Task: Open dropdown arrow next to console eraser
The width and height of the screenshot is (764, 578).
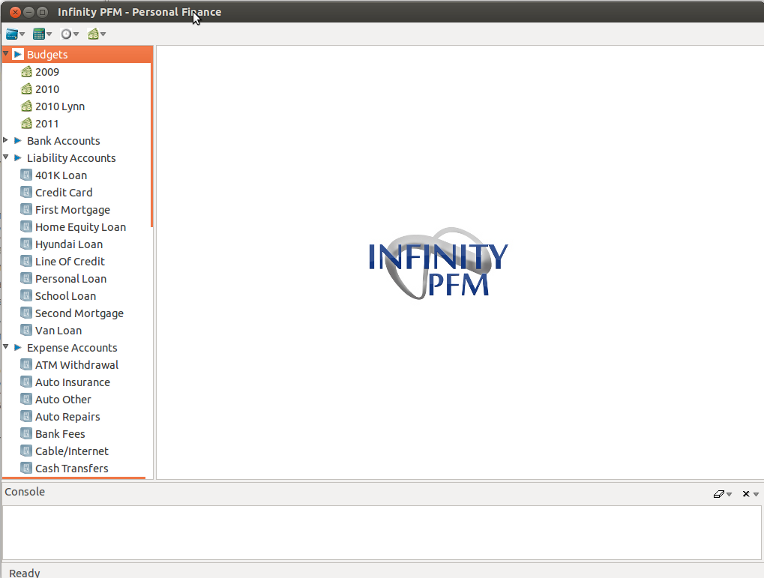Action: 729,494
